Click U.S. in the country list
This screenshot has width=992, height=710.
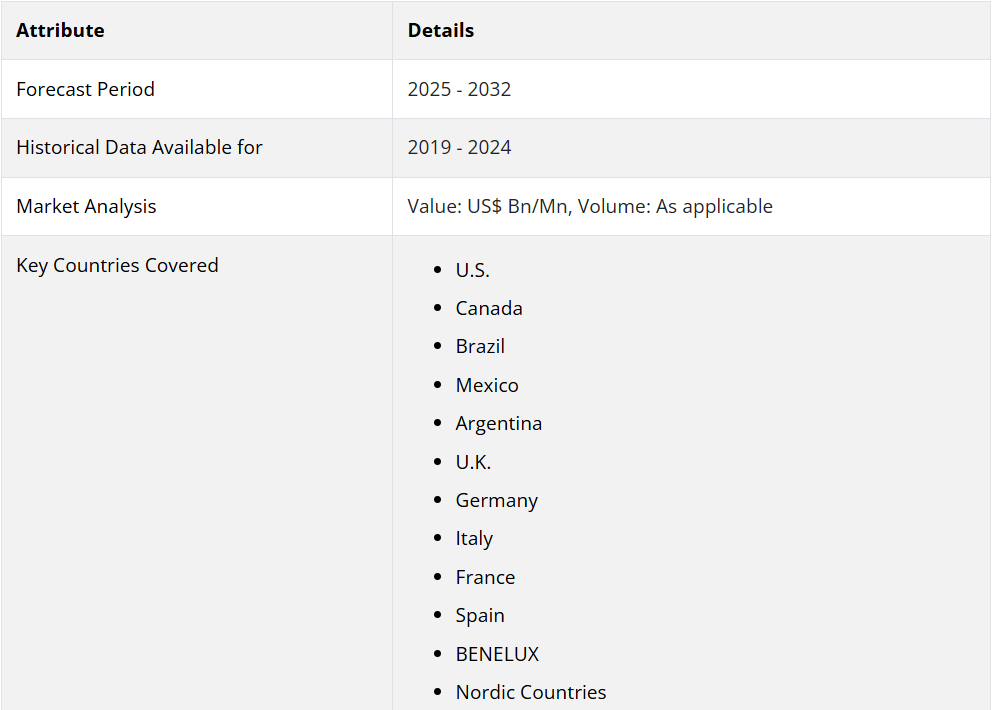coord(473,270)
